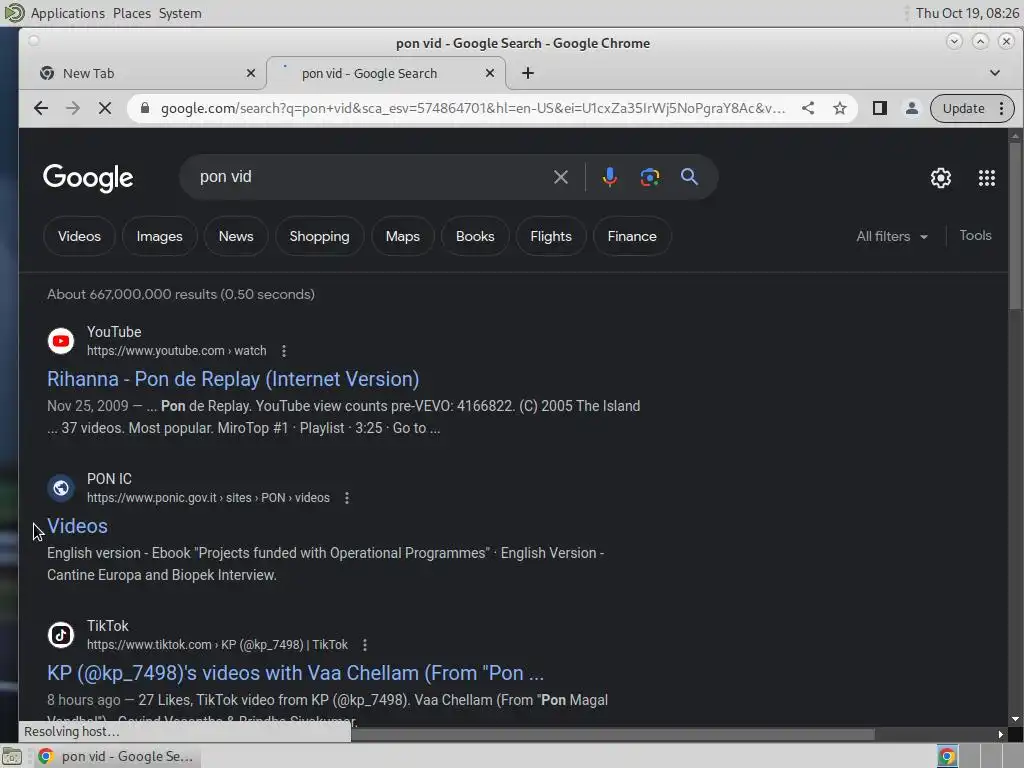Click the right arrow of the horizontal scrollbar
This screenshot has height=768, width=1024.
tap(1000, 735)
